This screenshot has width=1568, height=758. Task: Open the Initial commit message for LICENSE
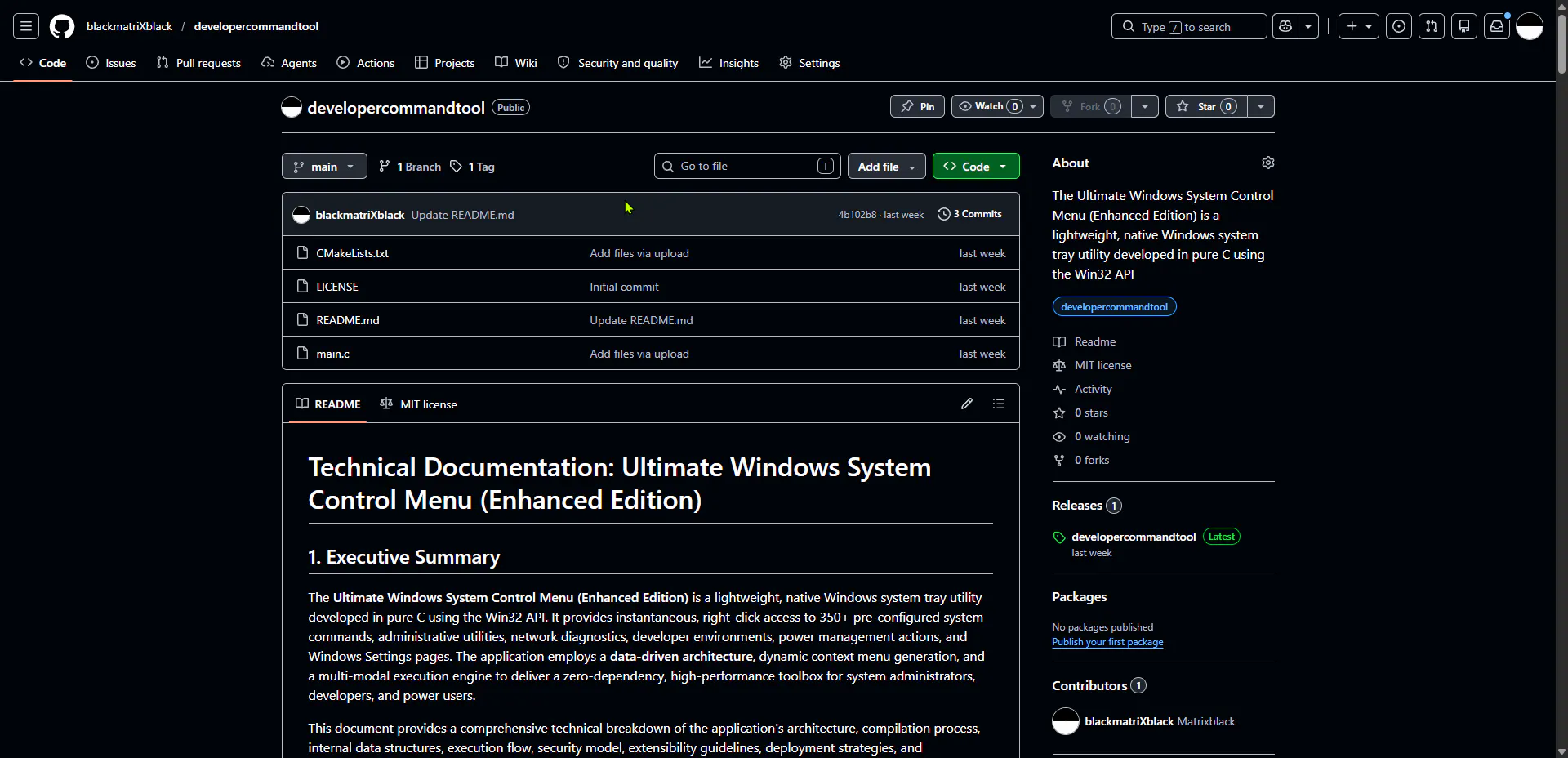[x=624, y=287]
